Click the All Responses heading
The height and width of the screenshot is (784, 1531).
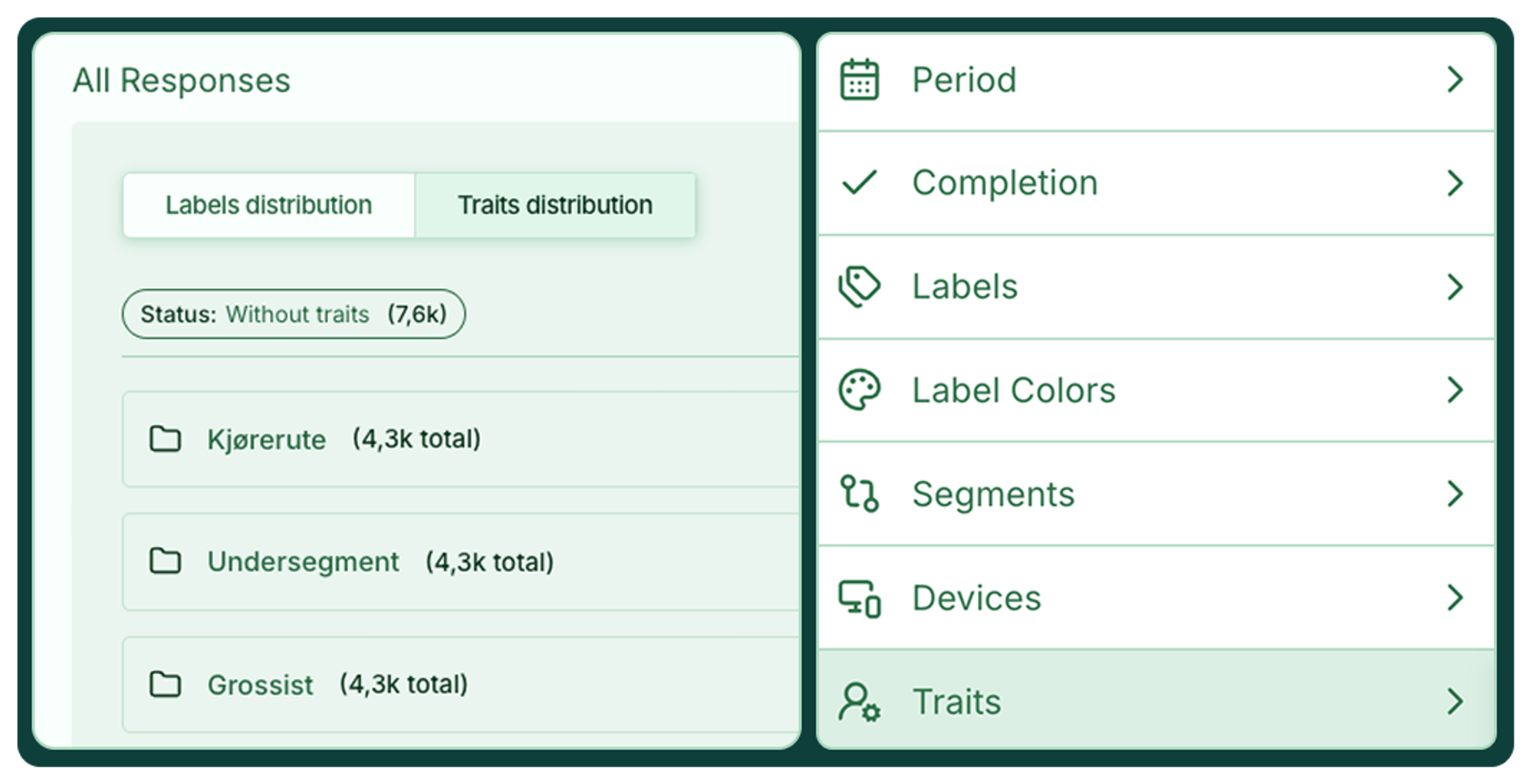[x=181, y=80]
